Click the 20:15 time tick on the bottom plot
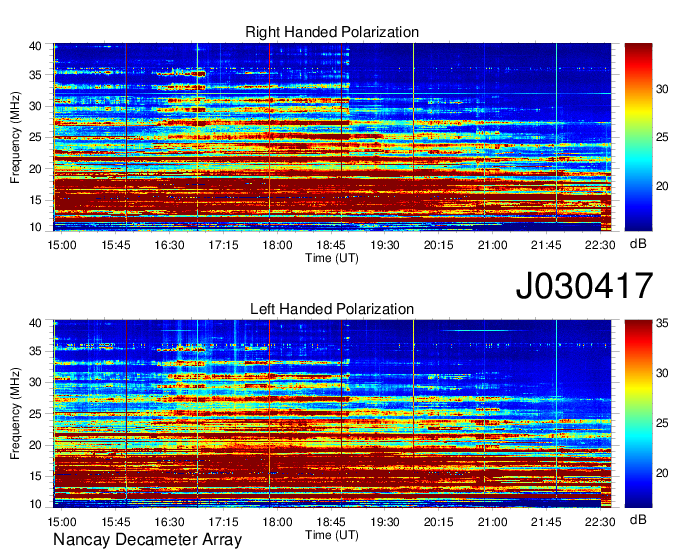The image size is (680, 552). 438,522
